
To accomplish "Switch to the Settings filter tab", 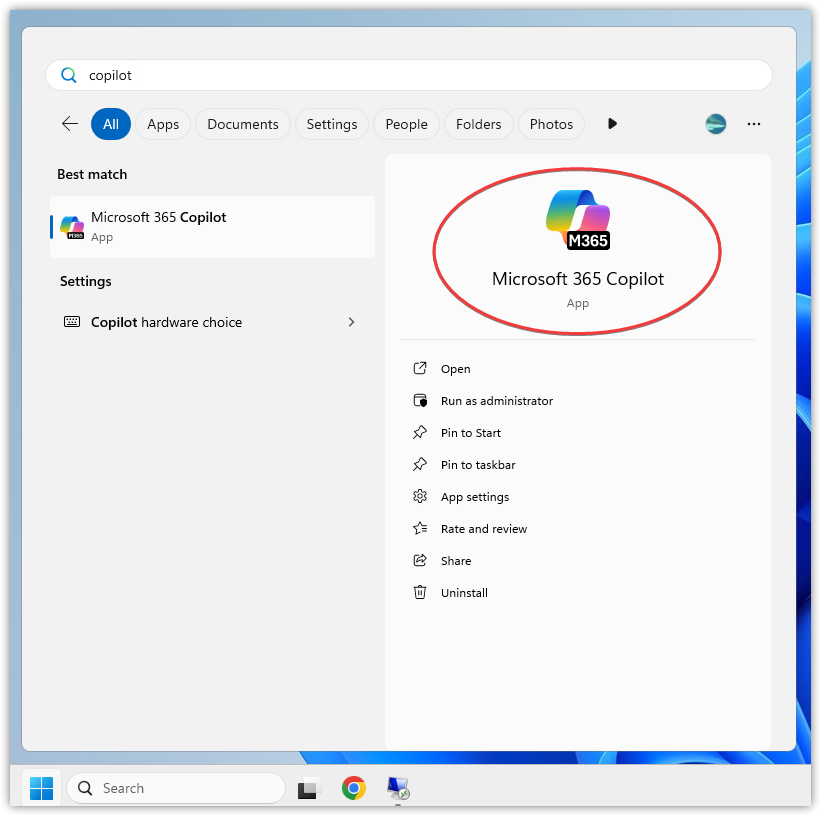I will [x=332, y=124].
